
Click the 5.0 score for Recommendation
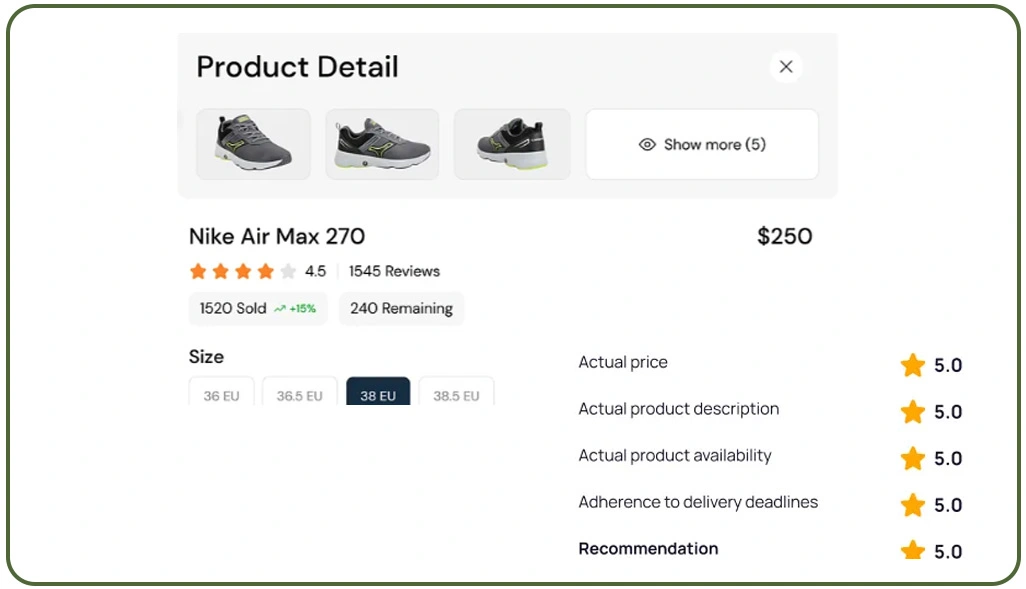947,552
